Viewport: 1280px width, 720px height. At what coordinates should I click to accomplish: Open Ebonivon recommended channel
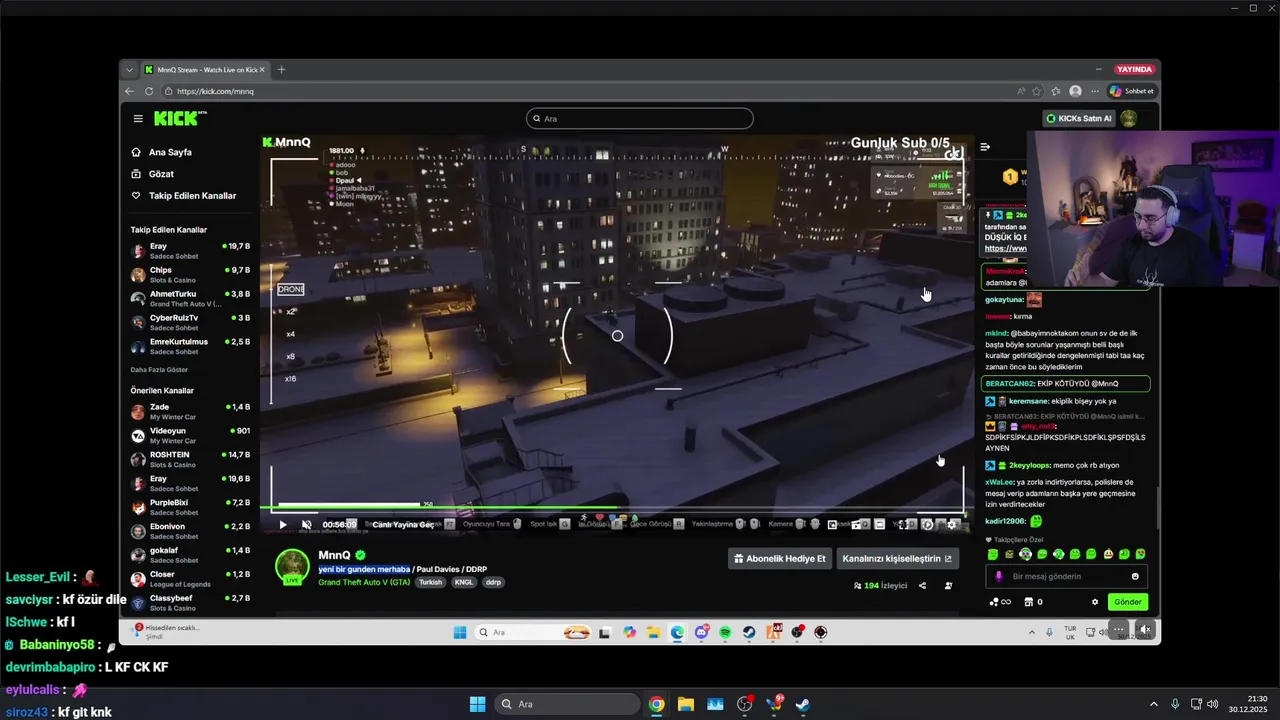coord(190,531)
